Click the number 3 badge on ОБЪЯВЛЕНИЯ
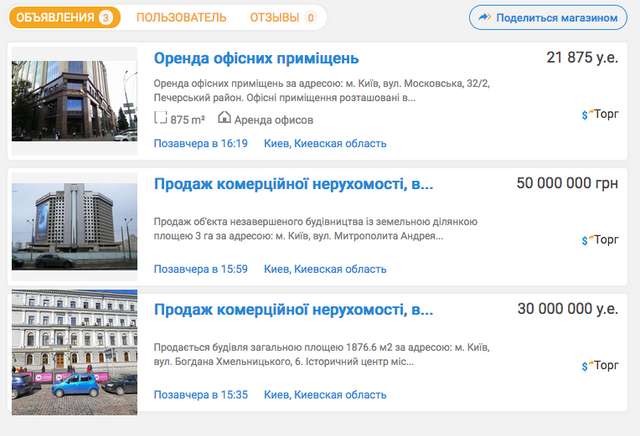The image size is (640, 436). 106,18
